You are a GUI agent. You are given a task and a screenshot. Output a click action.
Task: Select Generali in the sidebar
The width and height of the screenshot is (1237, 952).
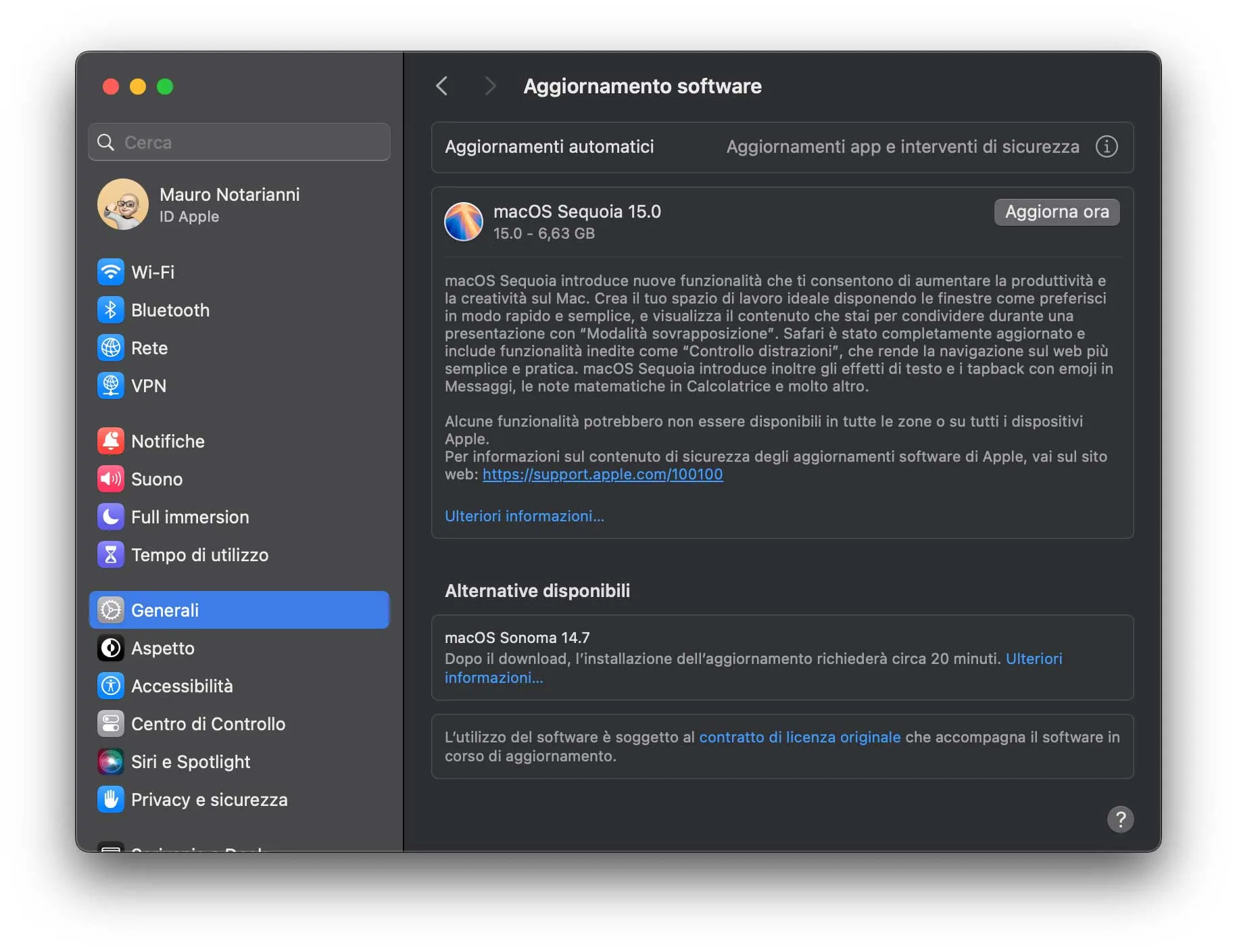click(x=239, y=610)
